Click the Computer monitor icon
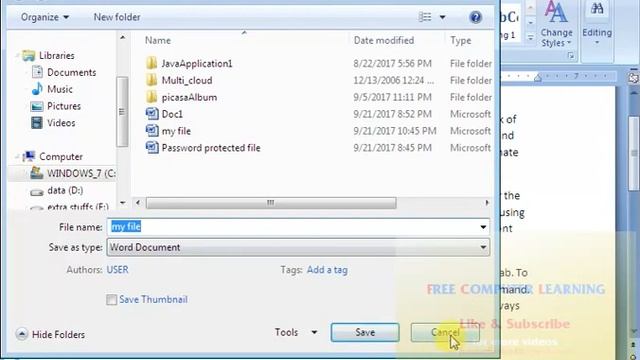 [x=29, y=156]
